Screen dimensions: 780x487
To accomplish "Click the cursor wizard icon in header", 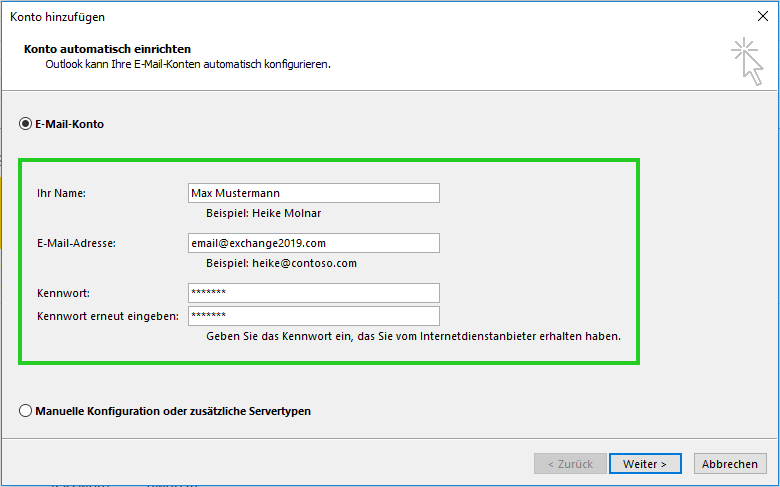I will (747, 61).
